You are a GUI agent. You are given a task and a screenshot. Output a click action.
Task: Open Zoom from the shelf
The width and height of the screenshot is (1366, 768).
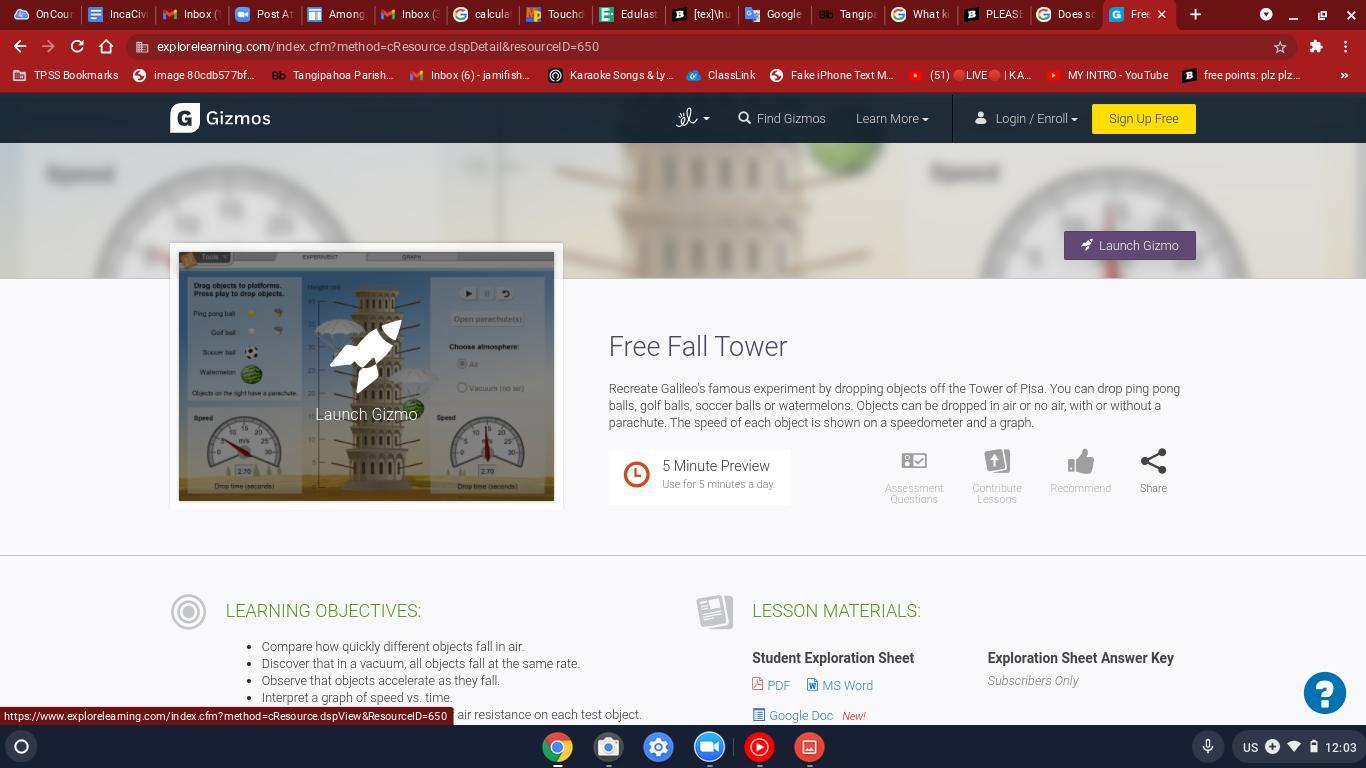(x=709, y=747)
